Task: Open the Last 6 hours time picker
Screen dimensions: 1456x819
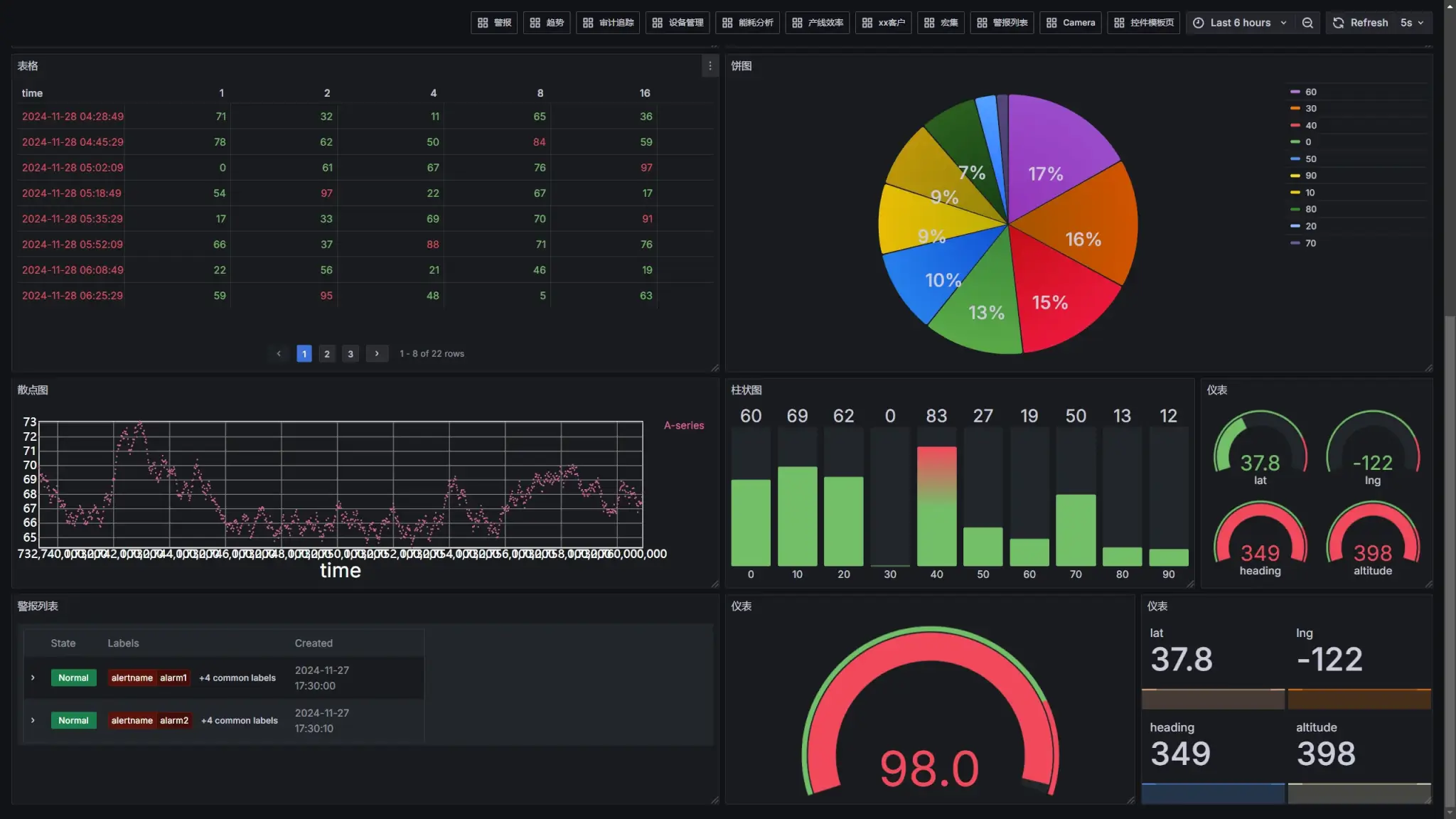Action: pyautogui.click(x=1241, y=23)
